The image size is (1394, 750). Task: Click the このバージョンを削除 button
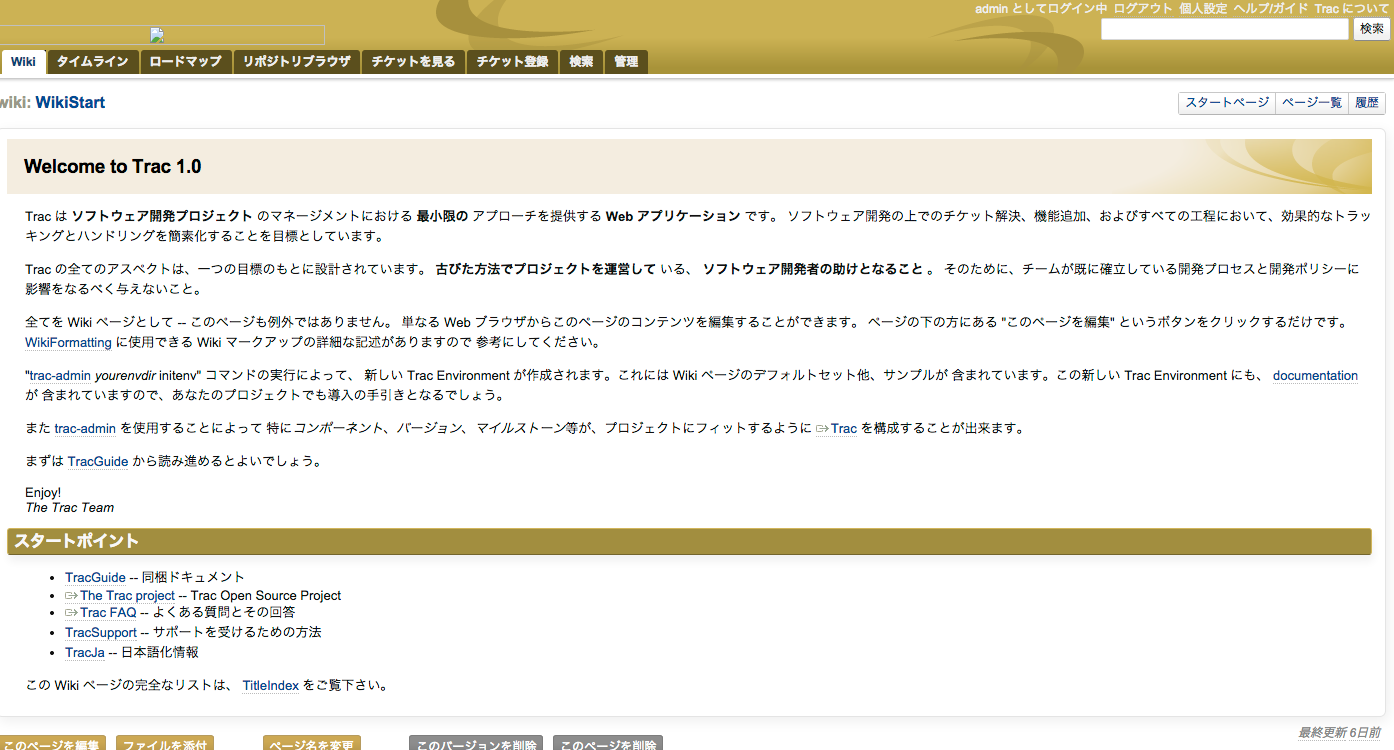pos(476,744)
